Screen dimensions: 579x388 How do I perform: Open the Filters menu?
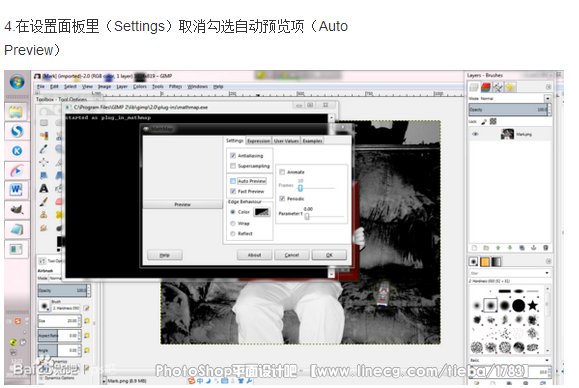(x=175, y=86)
